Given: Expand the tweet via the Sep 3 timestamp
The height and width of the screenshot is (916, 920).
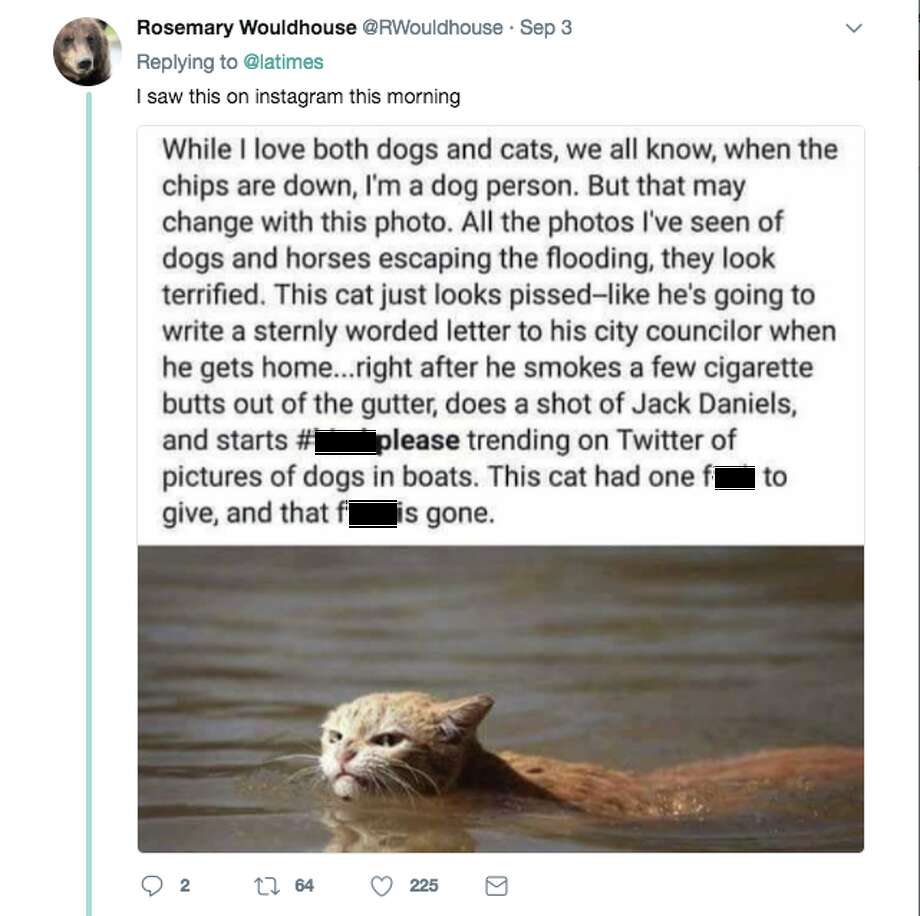Looking at the screenshot, I should click(x=545, y=28).
